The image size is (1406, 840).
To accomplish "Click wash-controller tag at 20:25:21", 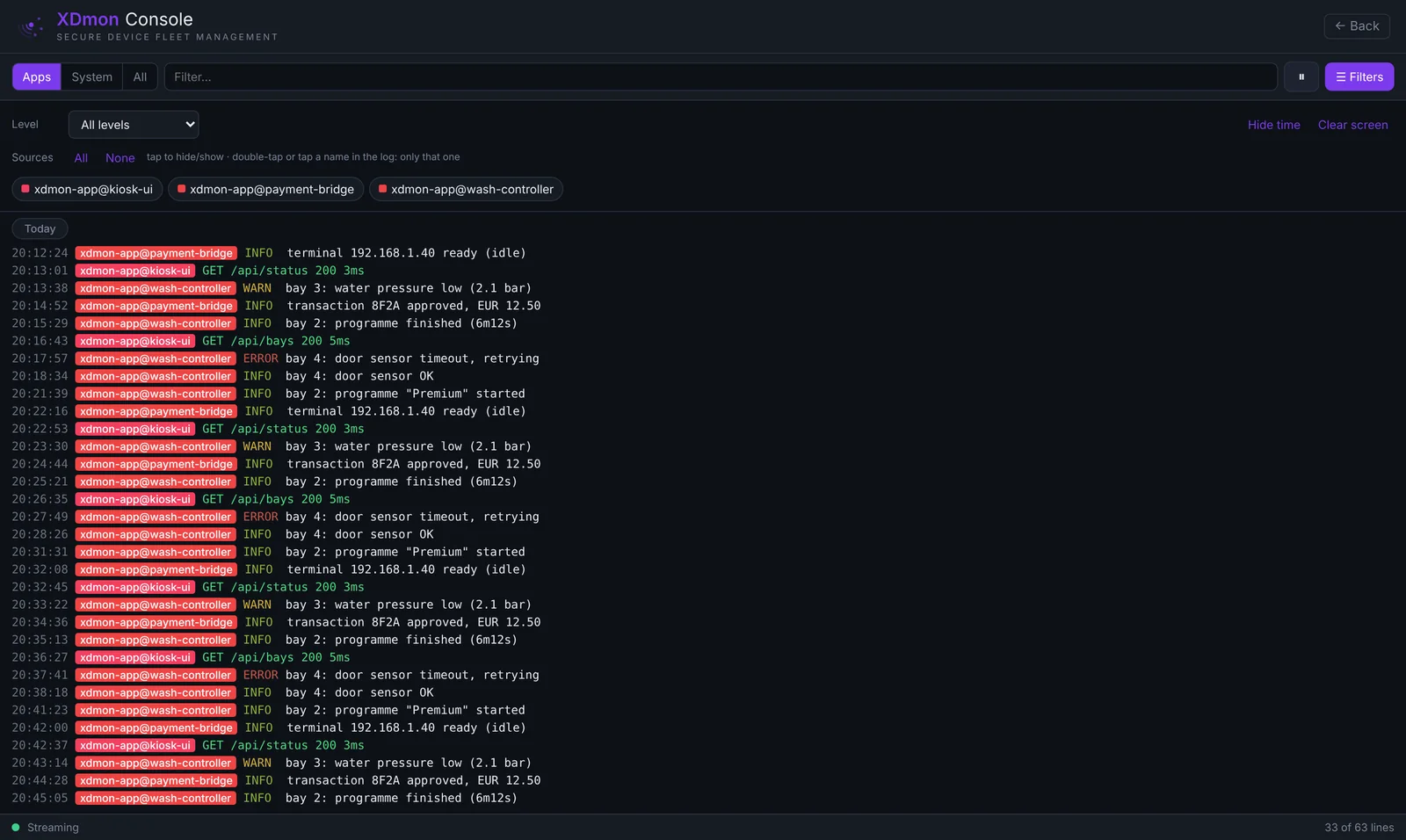I will pyautogui.click(x=156, y=482).
